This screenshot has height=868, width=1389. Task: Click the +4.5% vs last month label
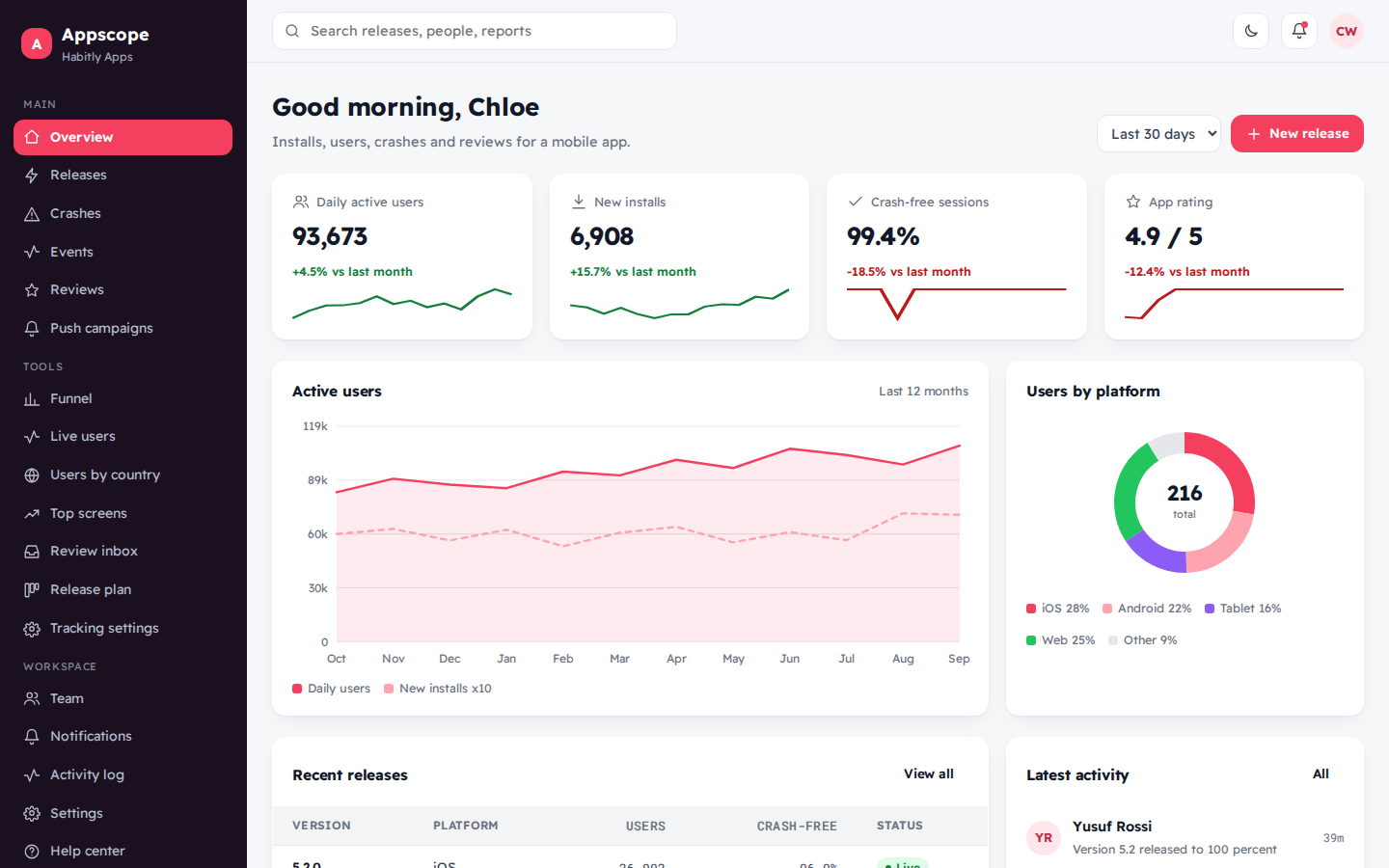click(352, 272)
